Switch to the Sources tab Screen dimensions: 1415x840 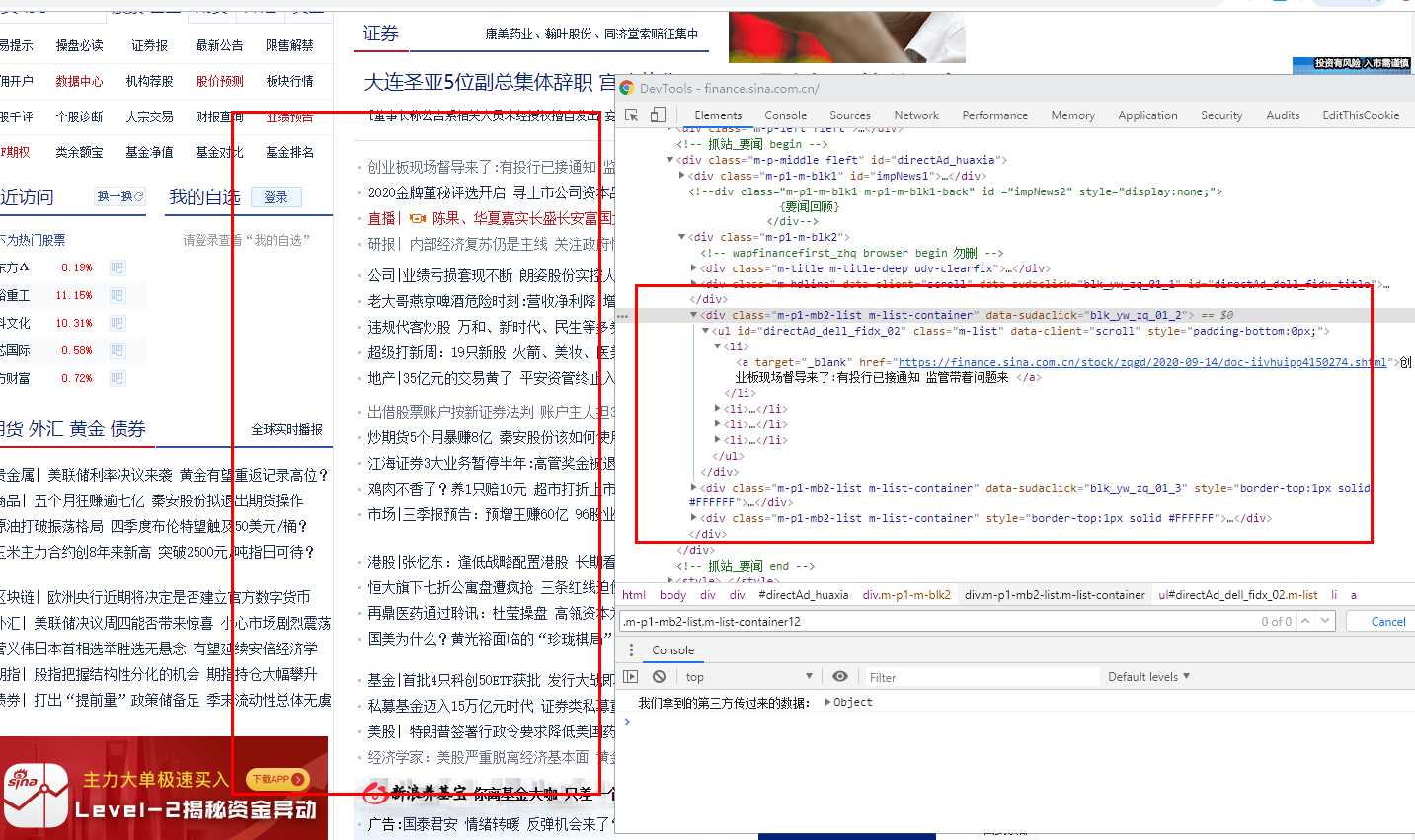(850, 115)
